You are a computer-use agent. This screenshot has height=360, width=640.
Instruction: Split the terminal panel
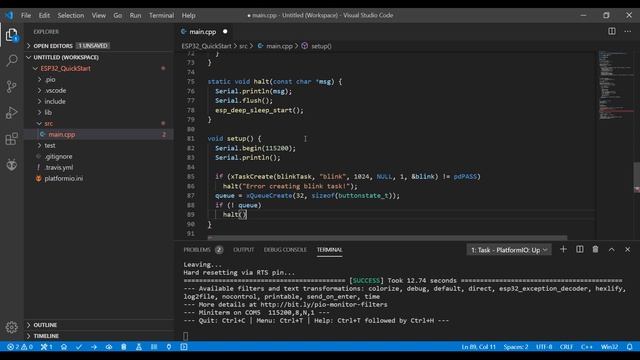click(580, 249)
